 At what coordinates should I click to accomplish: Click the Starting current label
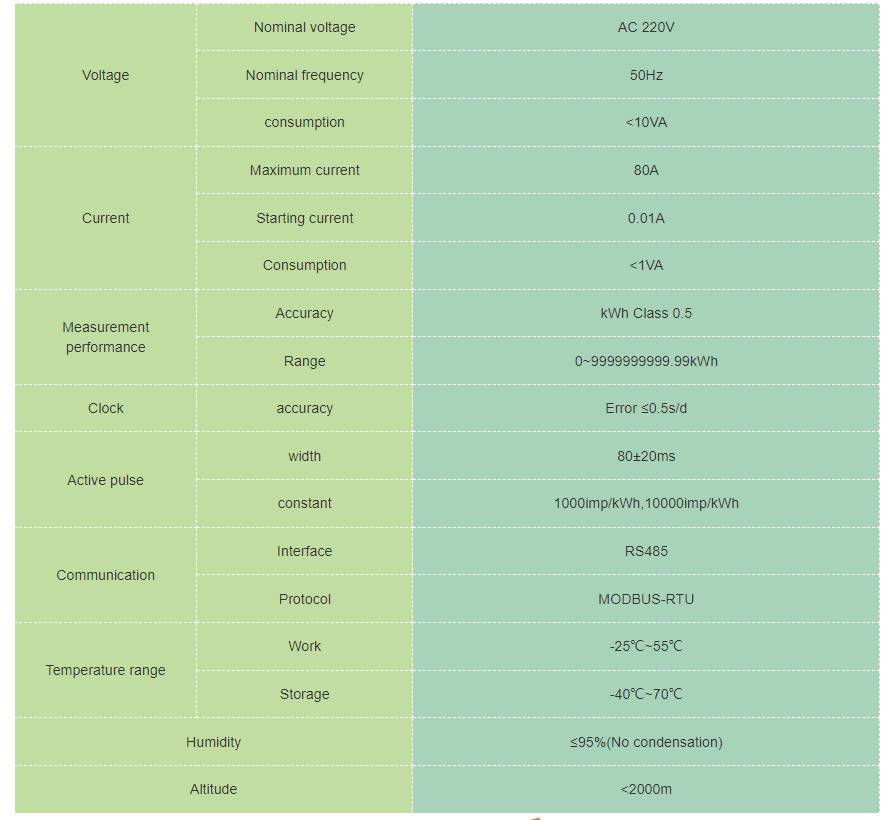(304, 218)
